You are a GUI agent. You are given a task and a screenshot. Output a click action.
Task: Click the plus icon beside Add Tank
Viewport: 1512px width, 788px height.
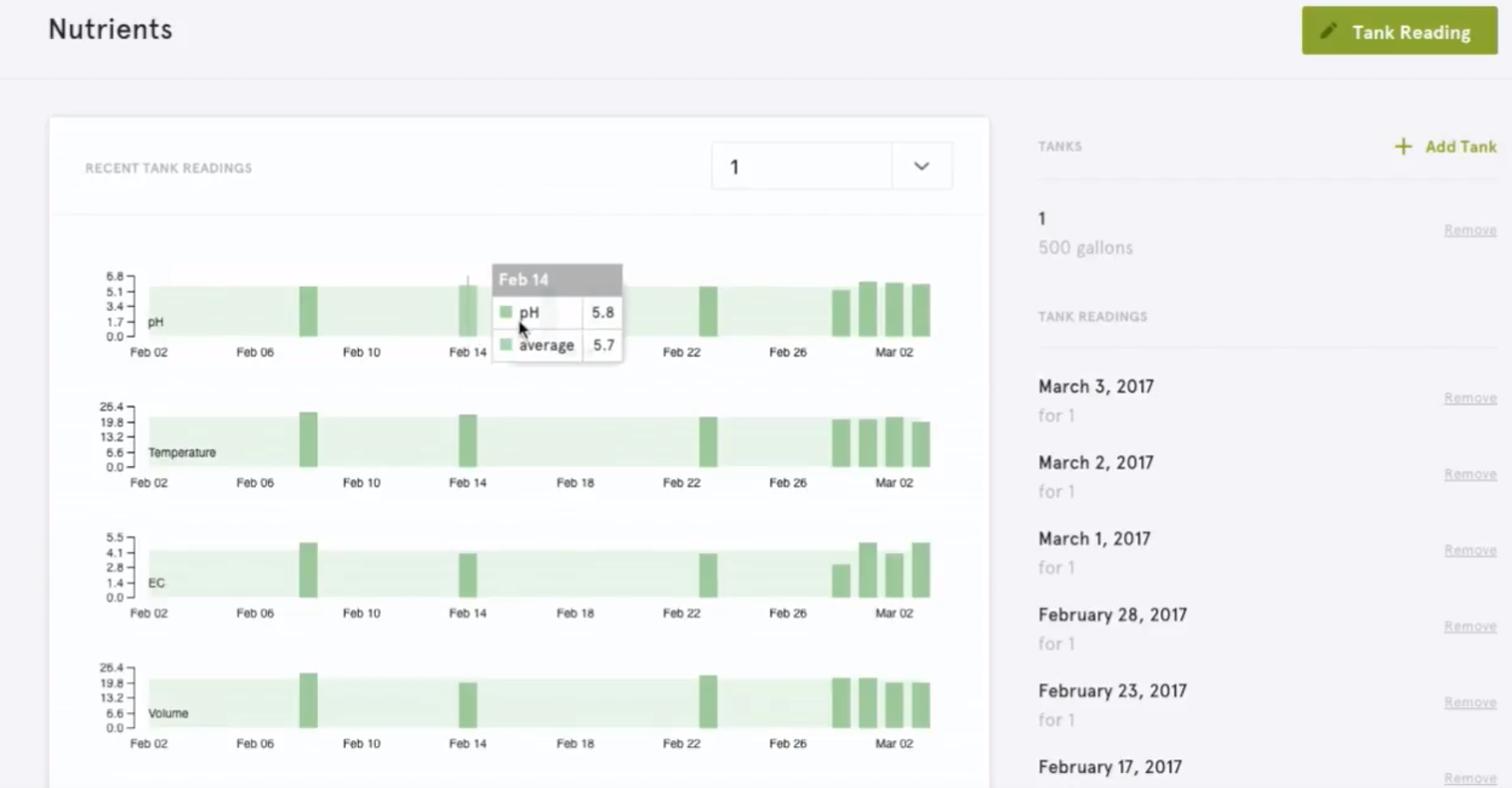pos(1403,147)
